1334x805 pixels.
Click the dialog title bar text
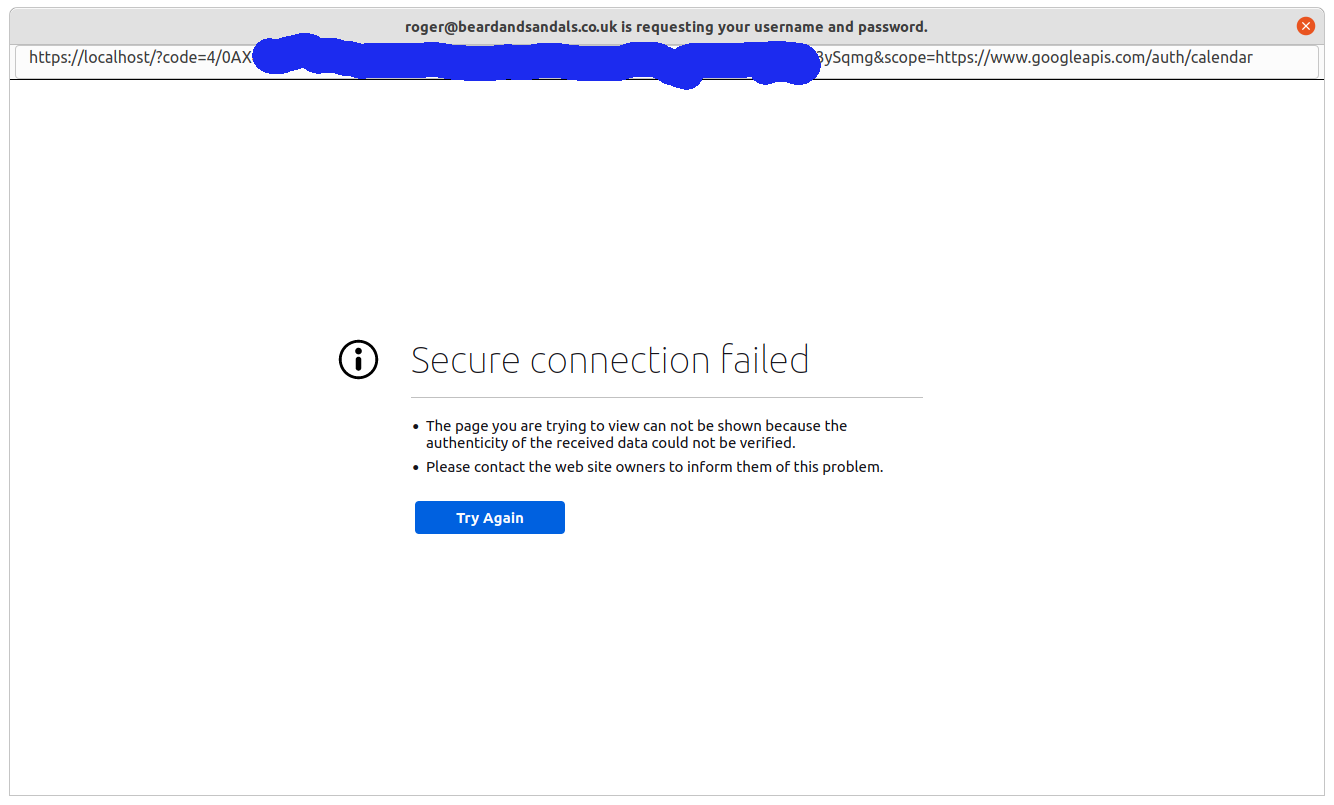pyautogui.click(x=666, y=27)
